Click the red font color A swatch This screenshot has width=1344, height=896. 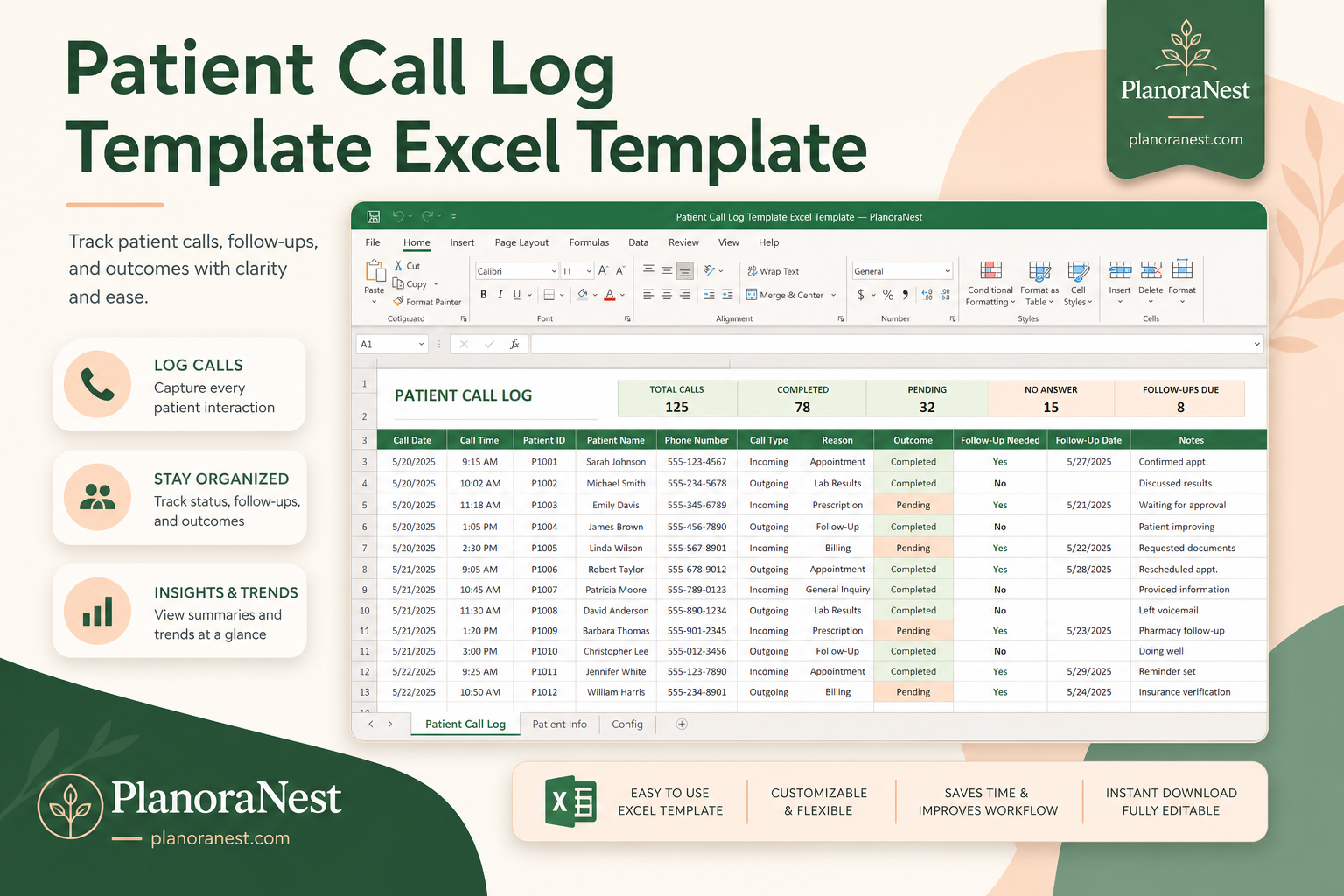point(610,295)
